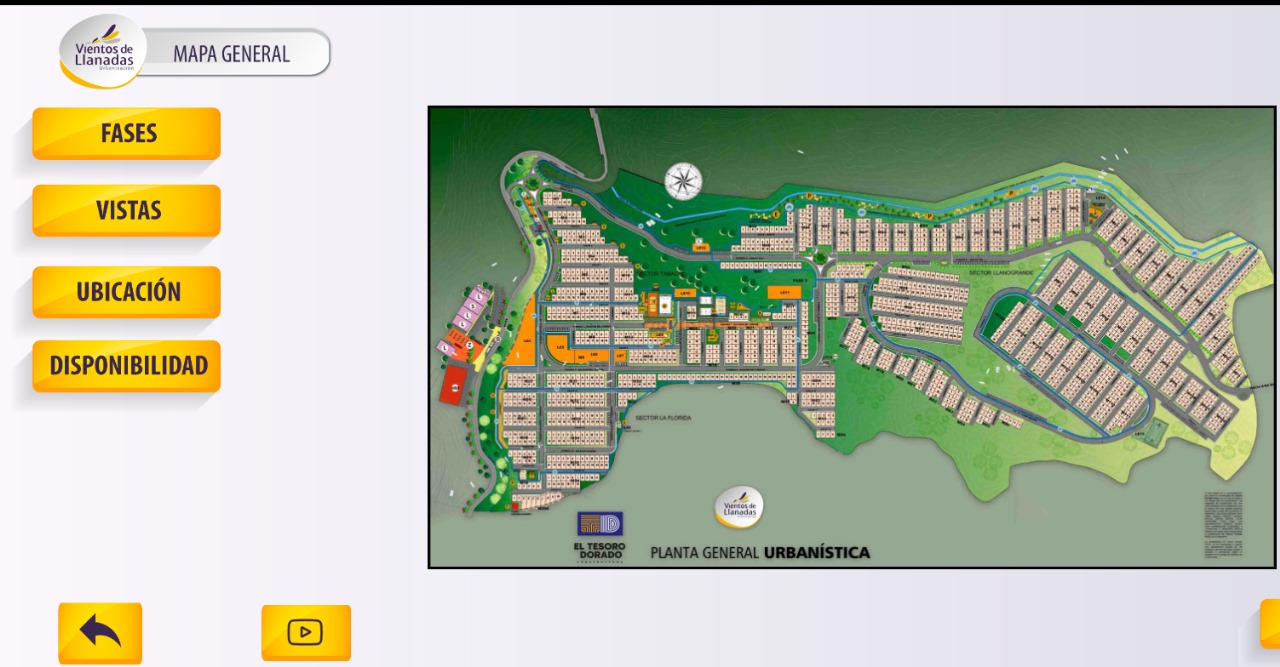The width and height of the screenshot is (1280, 667).
Task: Click the red sports court on map
Action: (455, 383)
